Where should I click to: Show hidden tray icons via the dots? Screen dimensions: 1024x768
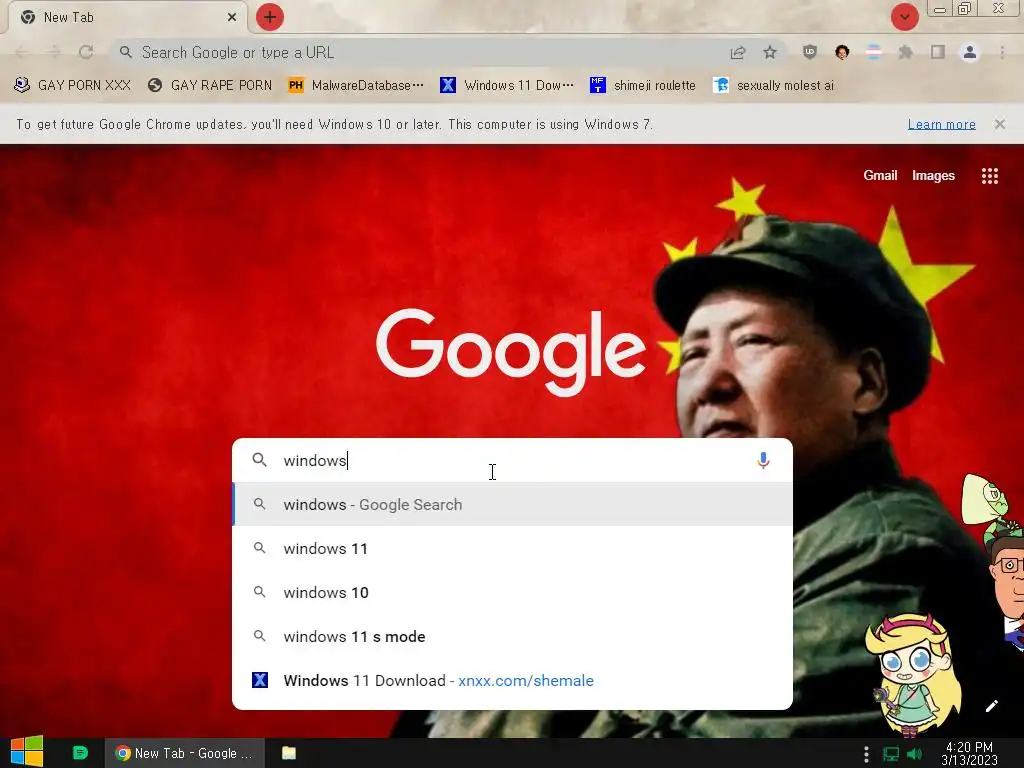click(x=866, y=754)
